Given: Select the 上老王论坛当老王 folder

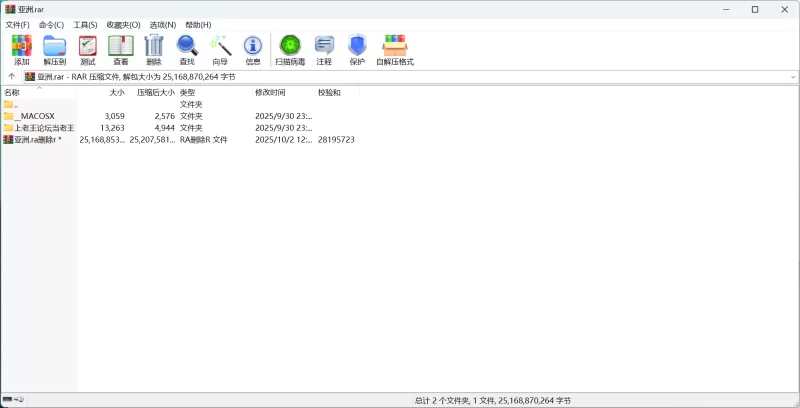Looking at the screenshot, I should 44,128.
